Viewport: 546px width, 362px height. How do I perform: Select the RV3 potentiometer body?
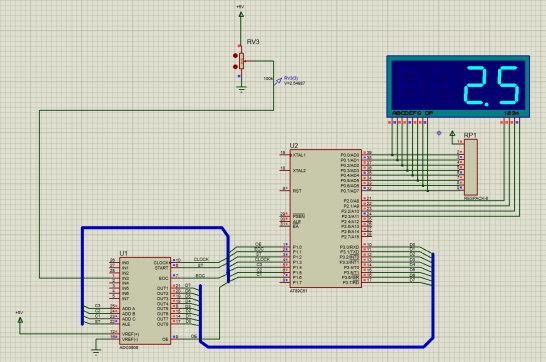click(241, 62)
